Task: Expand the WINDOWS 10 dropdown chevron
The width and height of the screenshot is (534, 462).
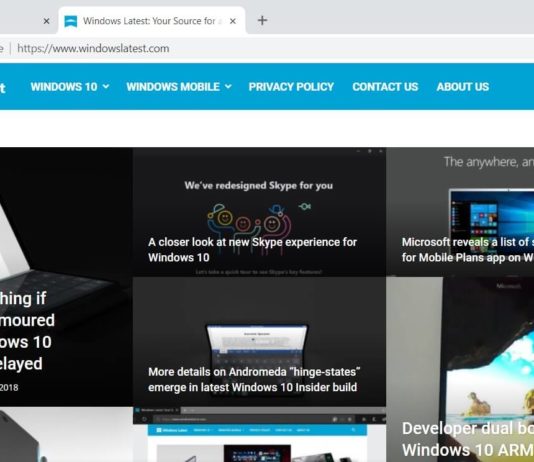Action: (x=106, y=86)
